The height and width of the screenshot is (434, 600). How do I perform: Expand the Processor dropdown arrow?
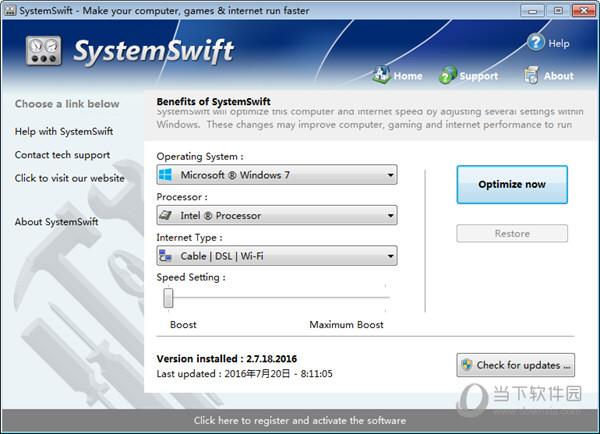tap(390, 215)
